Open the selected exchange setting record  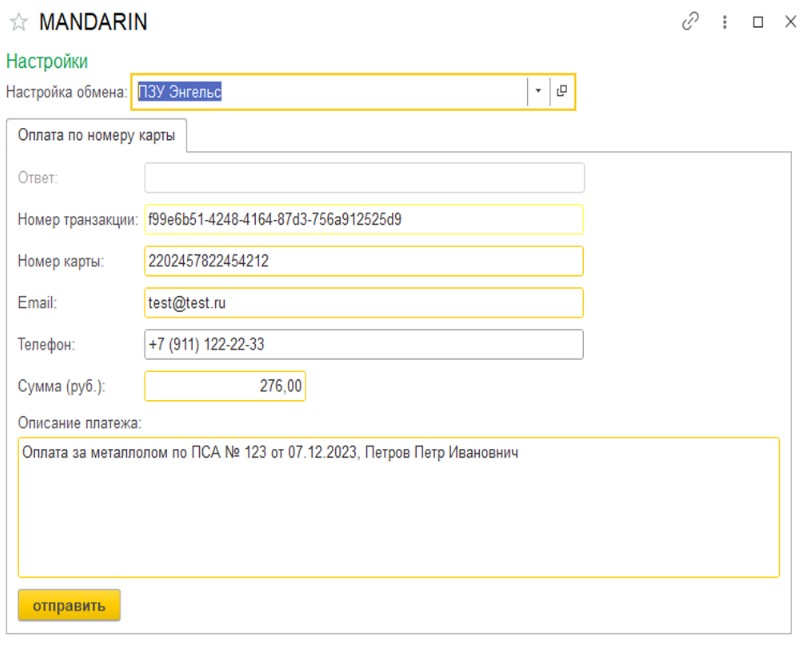pos(562,91)
